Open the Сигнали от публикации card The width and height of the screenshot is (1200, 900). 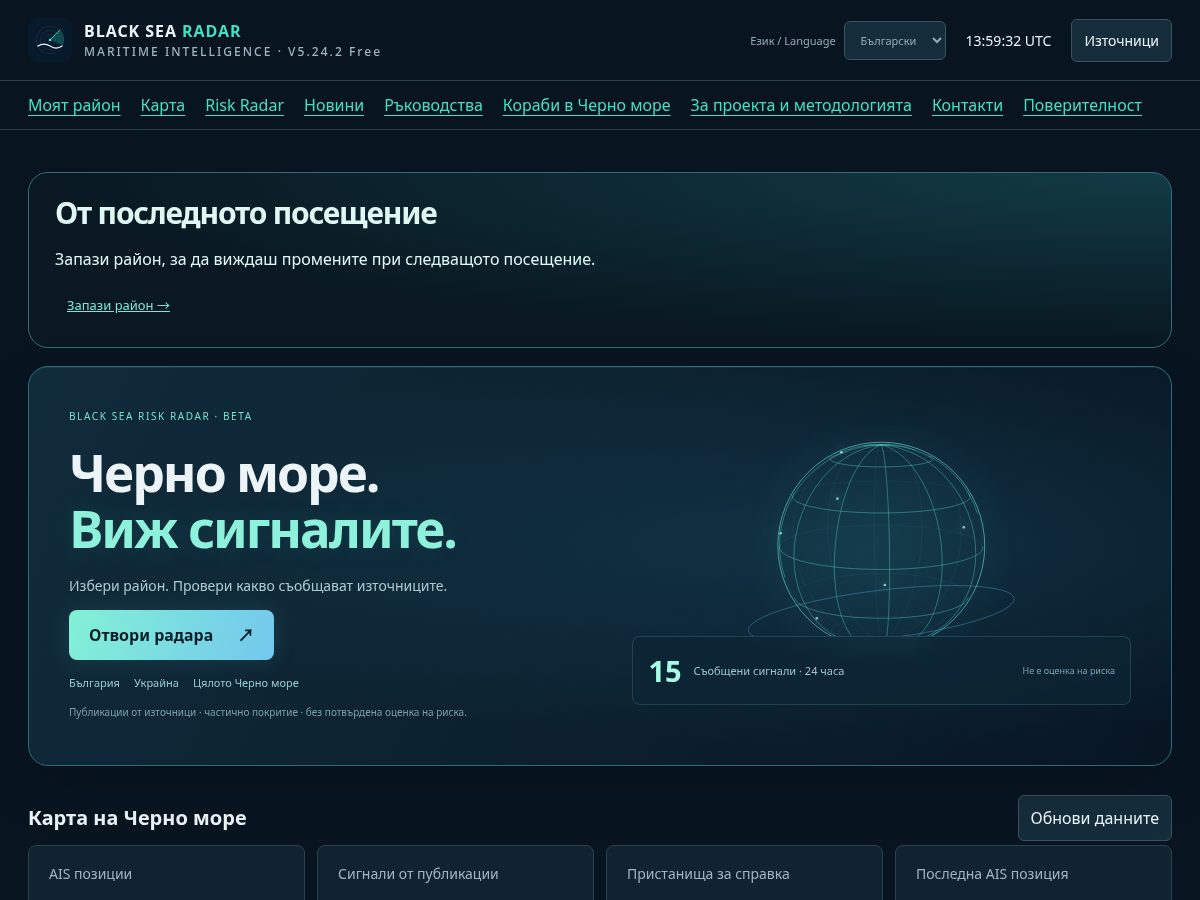[455, 873]
